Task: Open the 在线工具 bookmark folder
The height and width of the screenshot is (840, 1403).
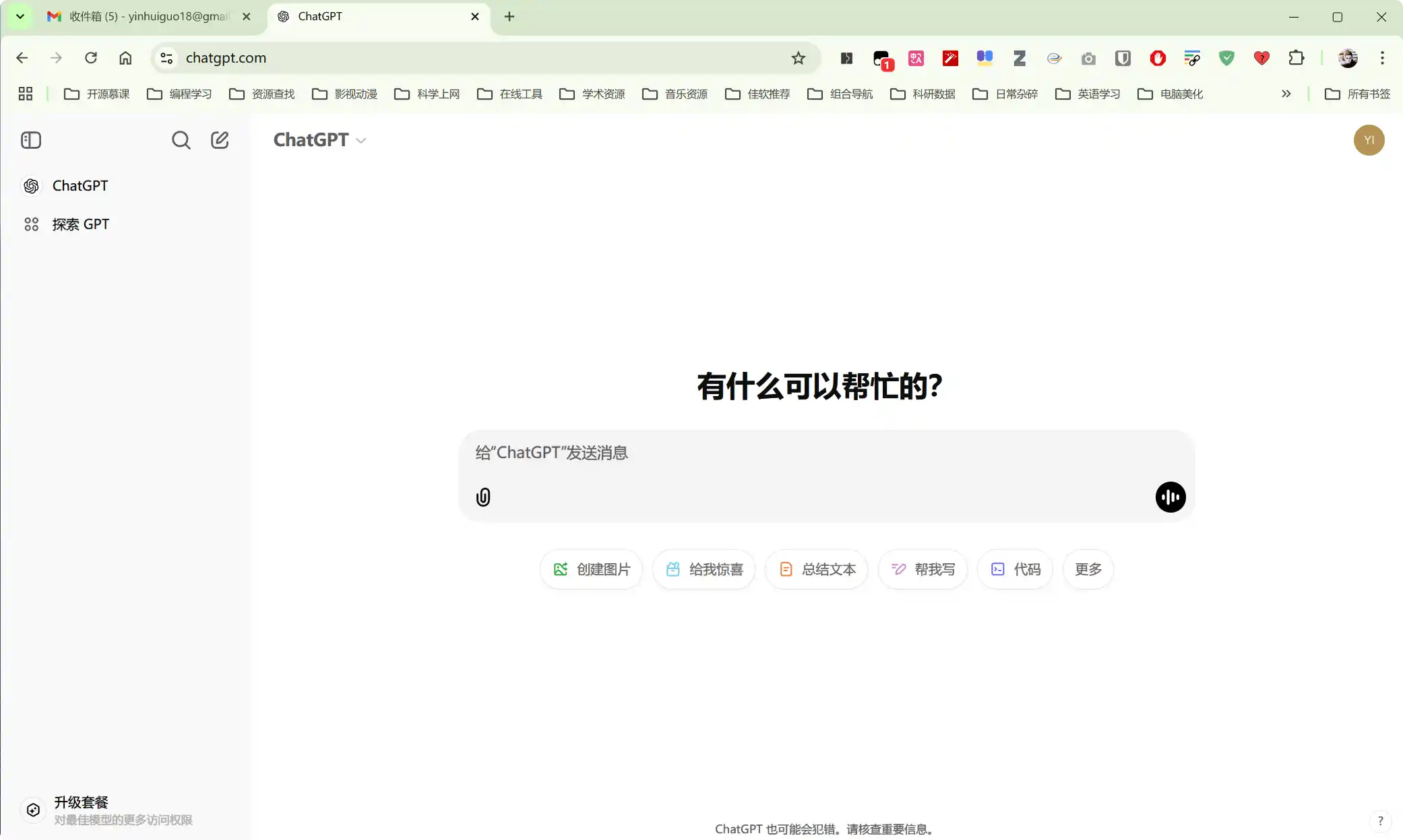Action: 509,94
